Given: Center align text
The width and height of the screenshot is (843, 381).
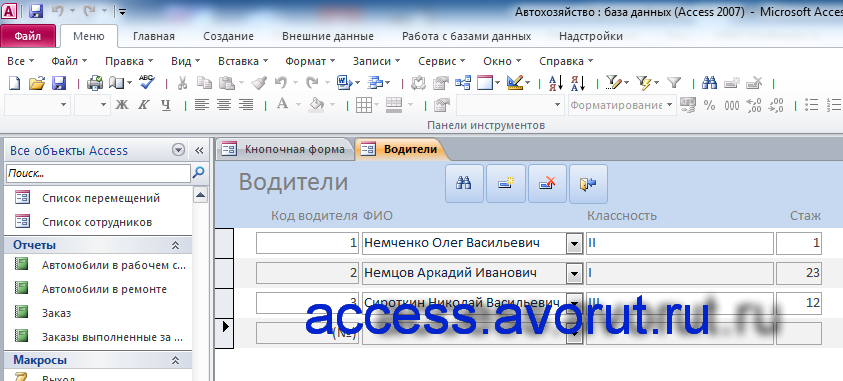Looking at the screenshot, I should pyautogui.click(x=224, y=105).
